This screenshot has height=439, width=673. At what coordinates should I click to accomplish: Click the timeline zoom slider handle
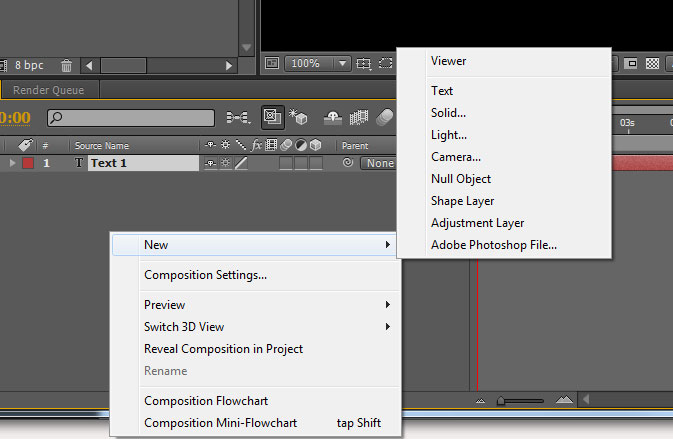[x=500, y=400]
